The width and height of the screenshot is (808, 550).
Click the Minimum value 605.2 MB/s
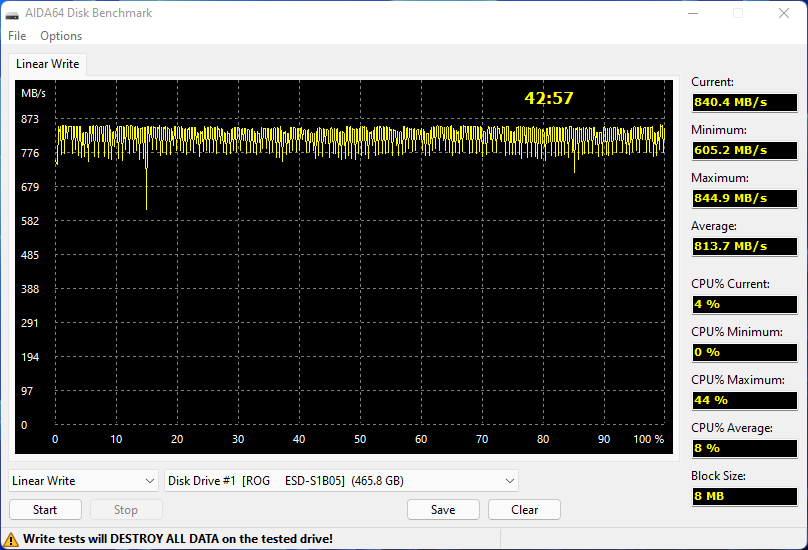[745, 150]
